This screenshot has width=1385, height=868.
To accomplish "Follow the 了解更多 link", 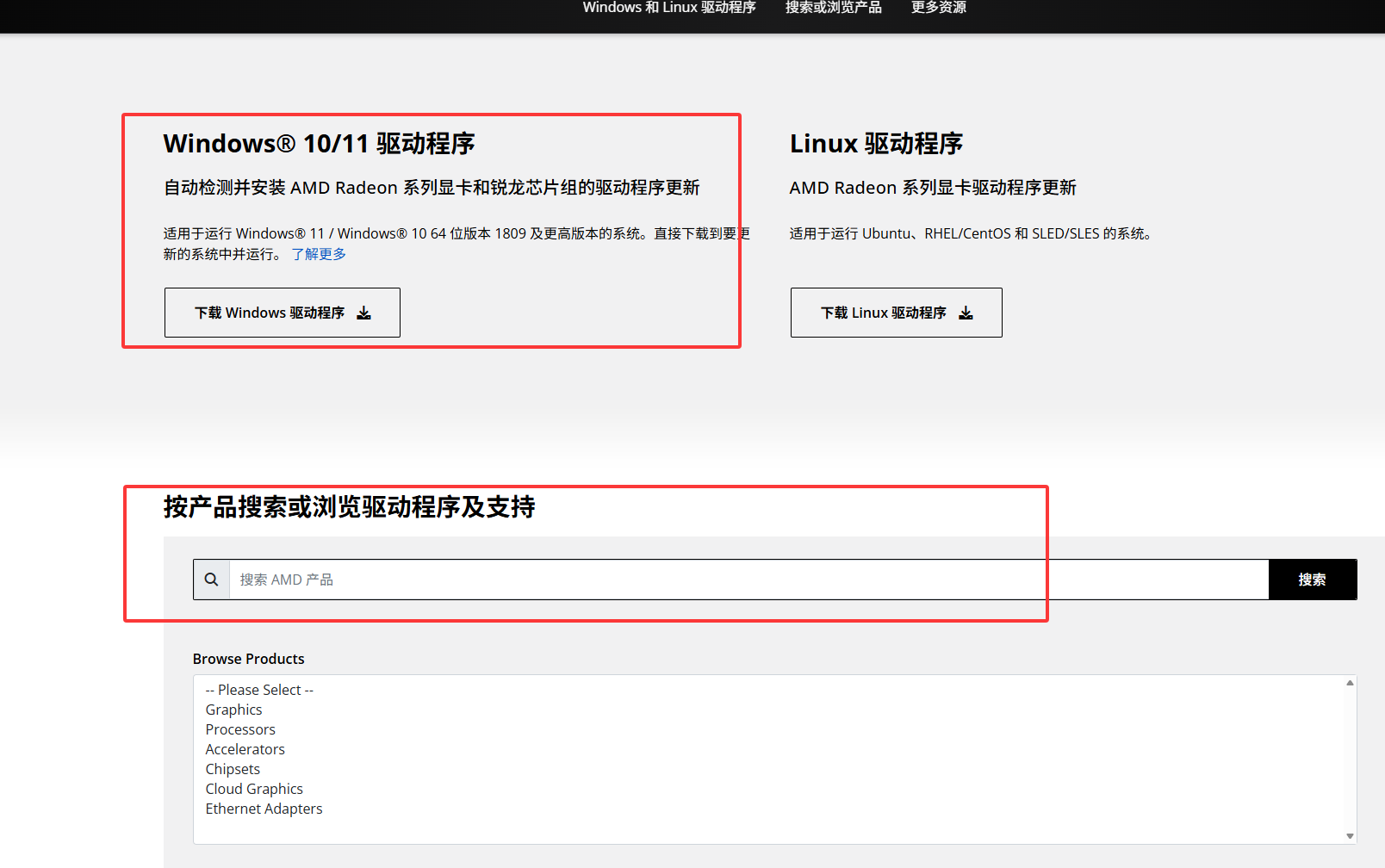I will [319, 254].
